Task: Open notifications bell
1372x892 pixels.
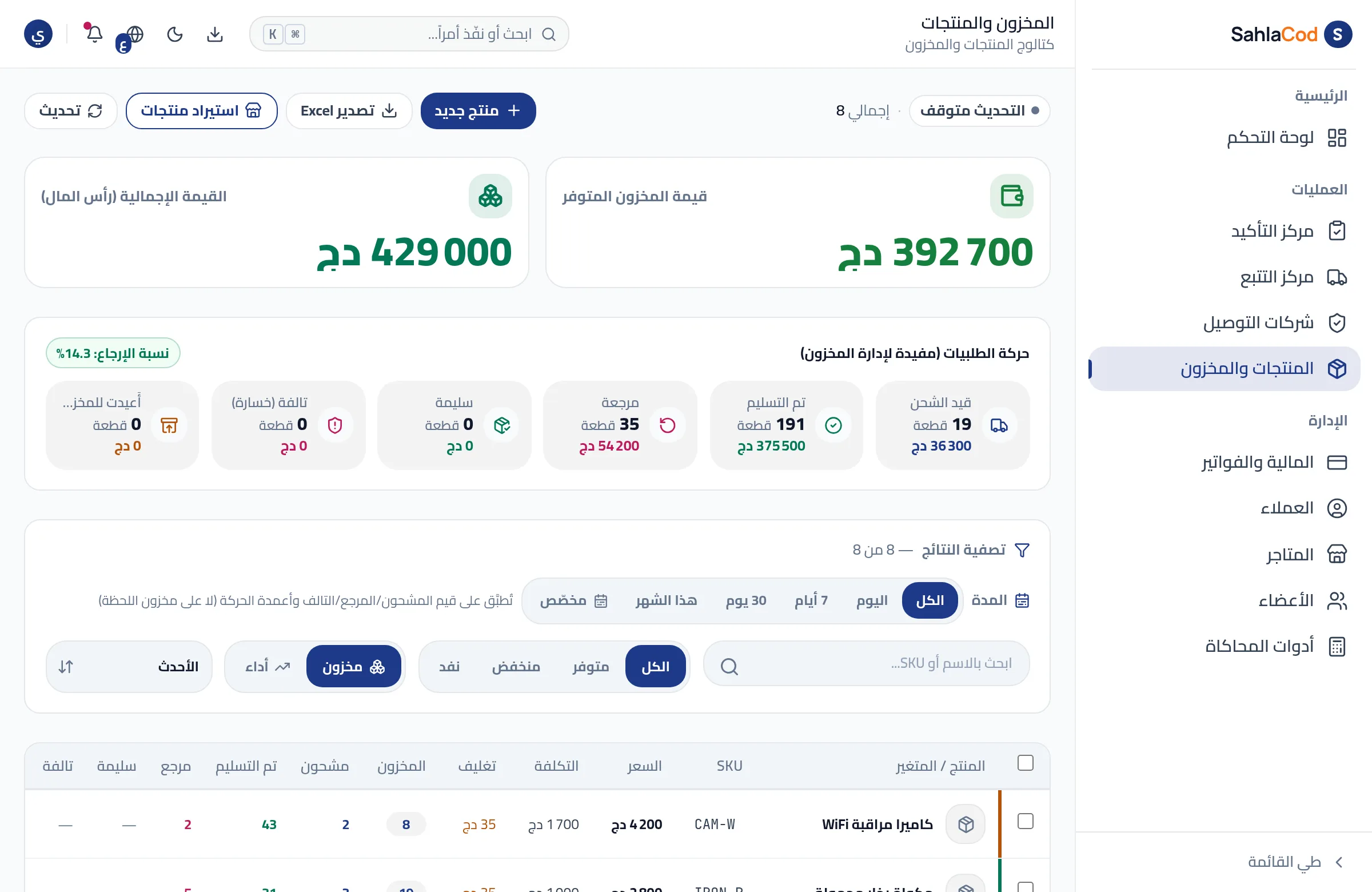Action: tap(94, 34)
